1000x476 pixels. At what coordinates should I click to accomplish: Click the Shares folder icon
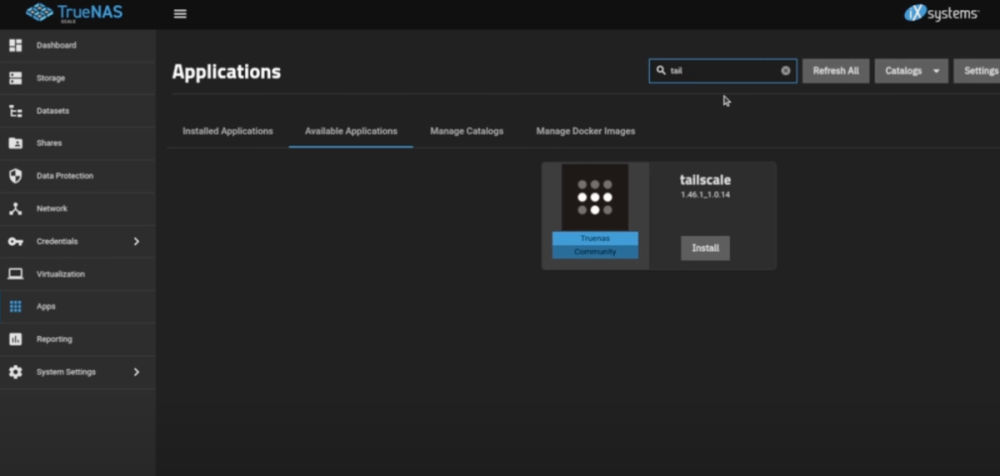pyautogui.click(x=15, y=143)
